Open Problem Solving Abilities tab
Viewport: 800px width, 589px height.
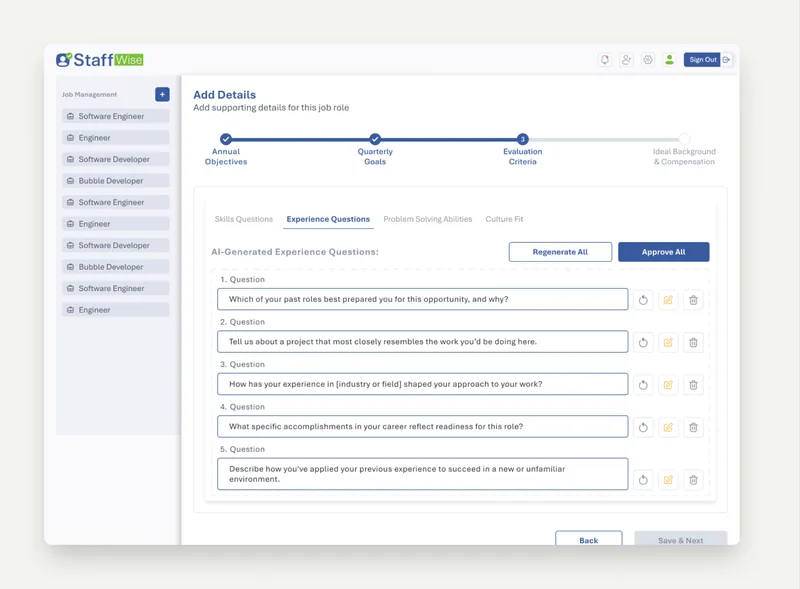point(428,219)
